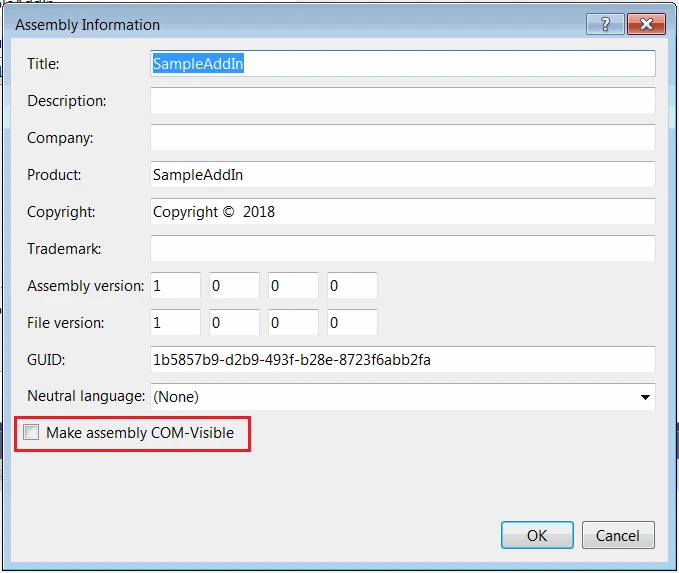
Task: Open the Neutral language dropdown
Action: (x=403, y=396)
